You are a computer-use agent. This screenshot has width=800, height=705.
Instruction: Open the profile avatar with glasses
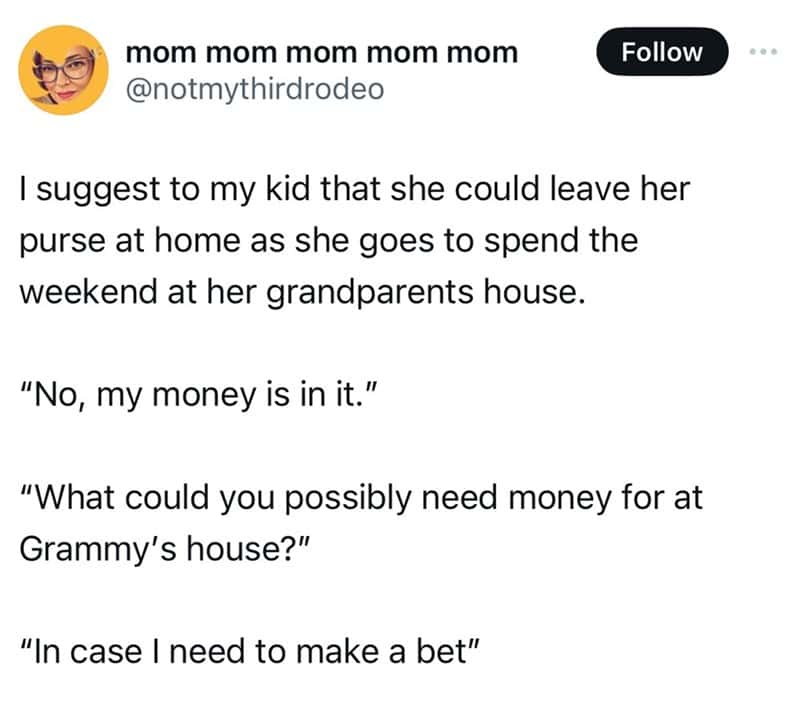[63, 70]
